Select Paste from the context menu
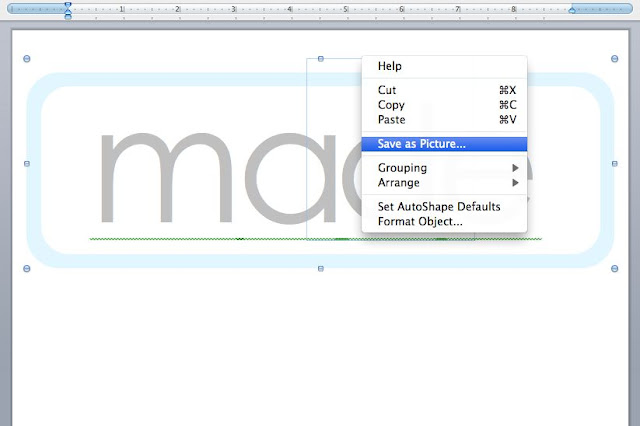Screen dimensions: 640x426 pos(444,120)
